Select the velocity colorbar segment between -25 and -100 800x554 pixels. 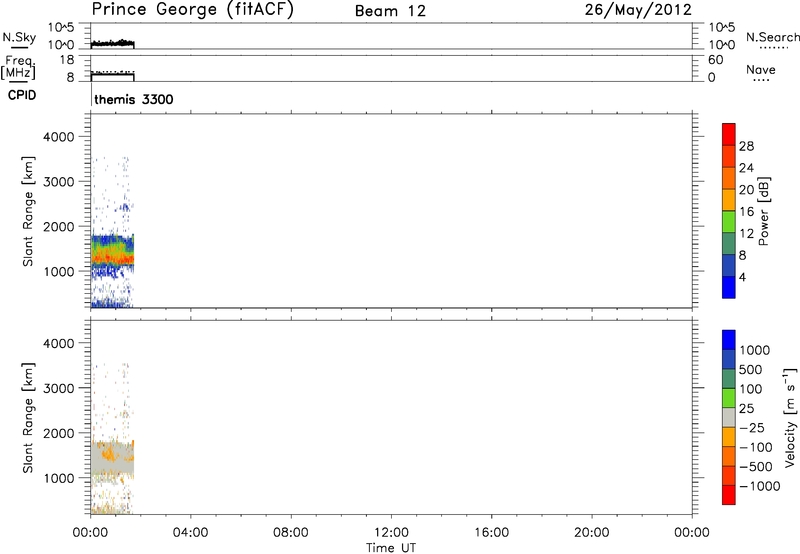729,437
